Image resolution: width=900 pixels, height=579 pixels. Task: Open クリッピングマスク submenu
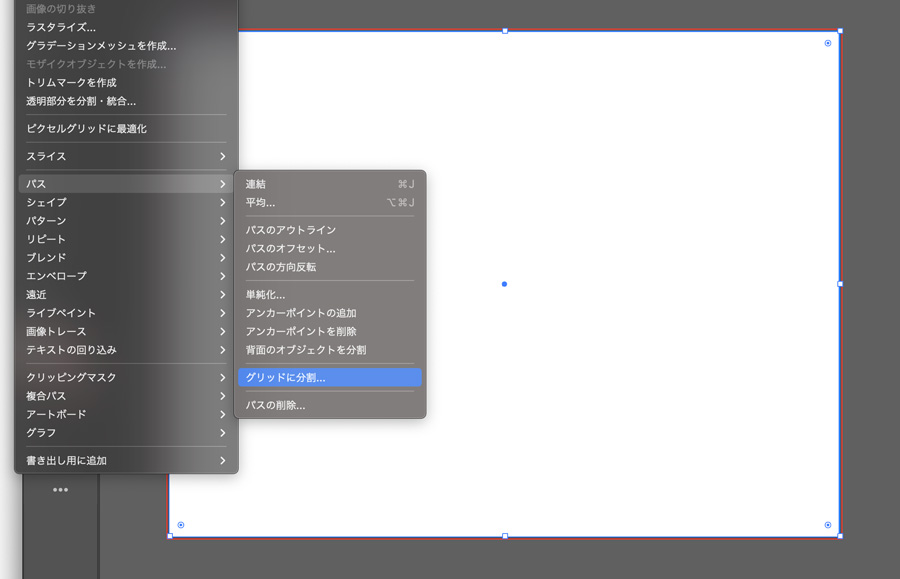pyautogui.click(x=126, y=377)
